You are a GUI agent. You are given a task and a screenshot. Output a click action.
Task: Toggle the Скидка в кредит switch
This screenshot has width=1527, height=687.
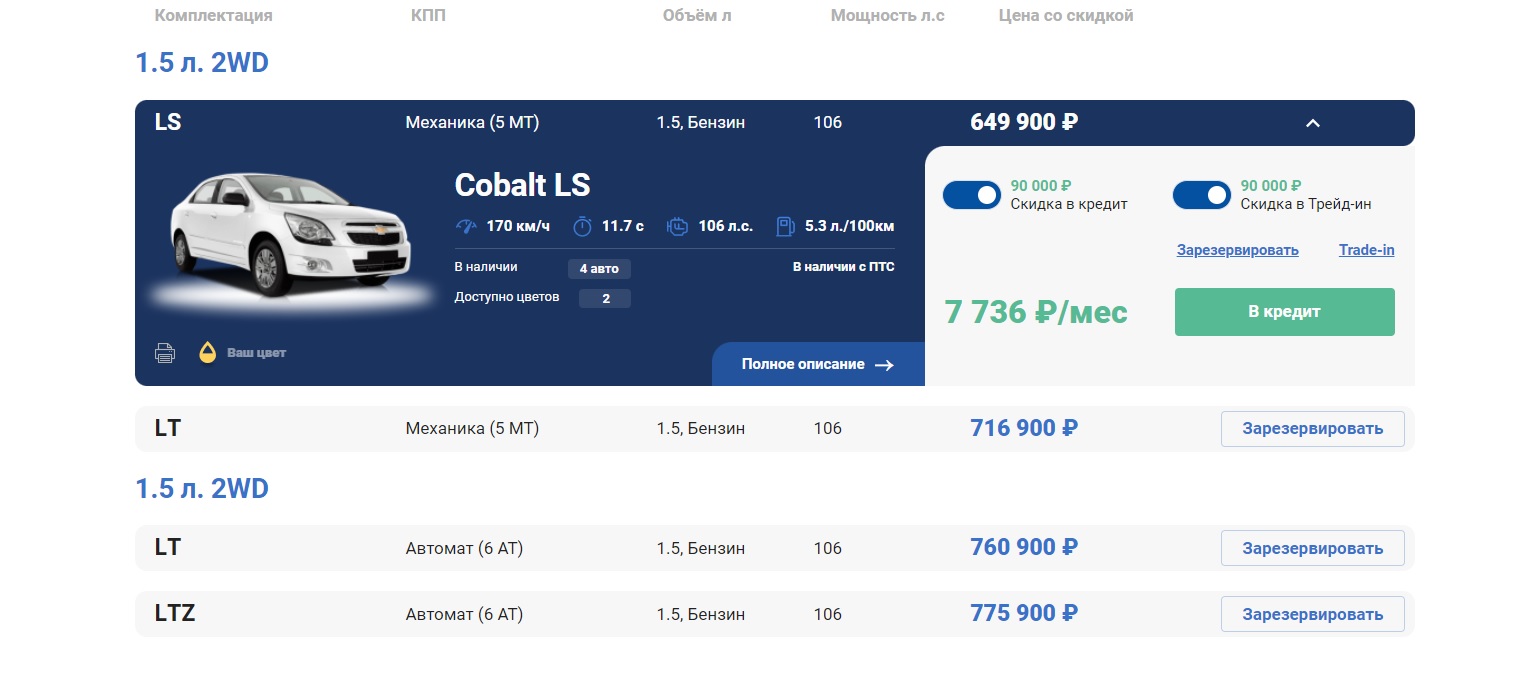pos(972,195)
